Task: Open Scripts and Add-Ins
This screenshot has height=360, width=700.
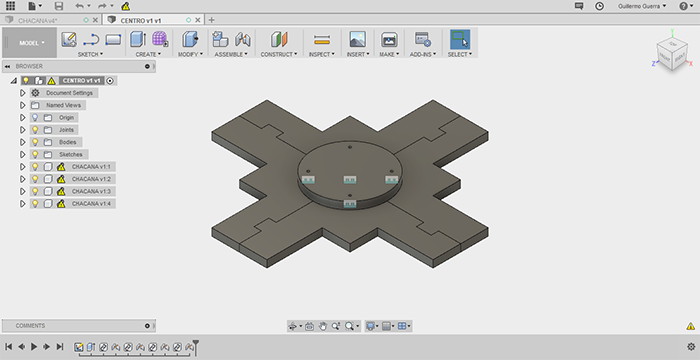Action: (422, 39)
